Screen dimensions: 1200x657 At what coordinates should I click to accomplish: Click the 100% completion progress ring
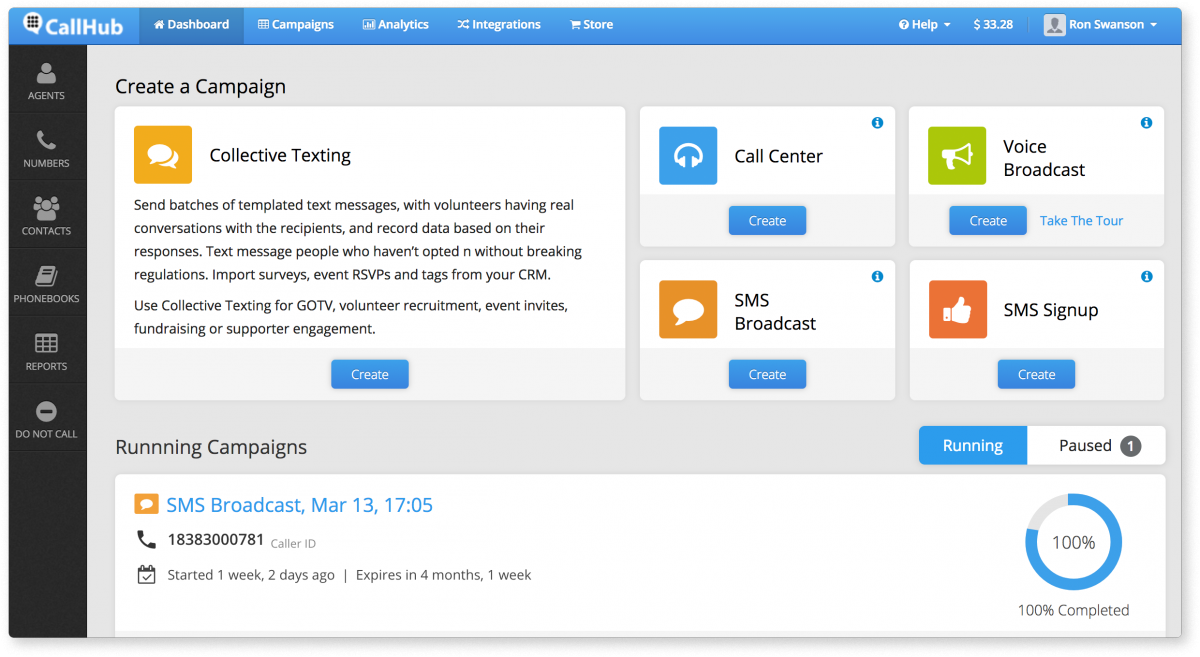click(1073, 542)
